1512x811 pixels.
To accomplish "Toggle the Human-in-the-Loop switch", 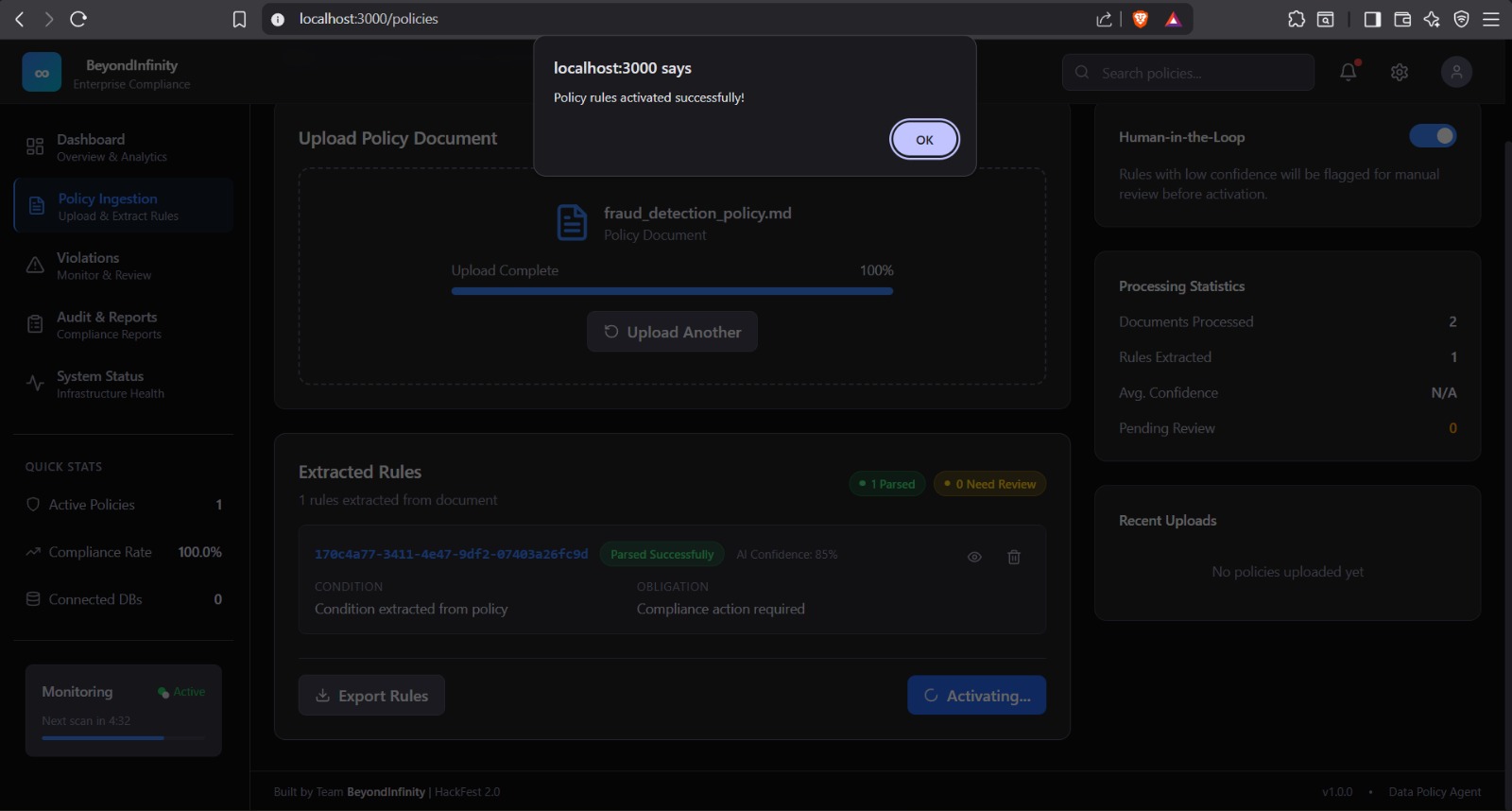I will click(1432, 136).
